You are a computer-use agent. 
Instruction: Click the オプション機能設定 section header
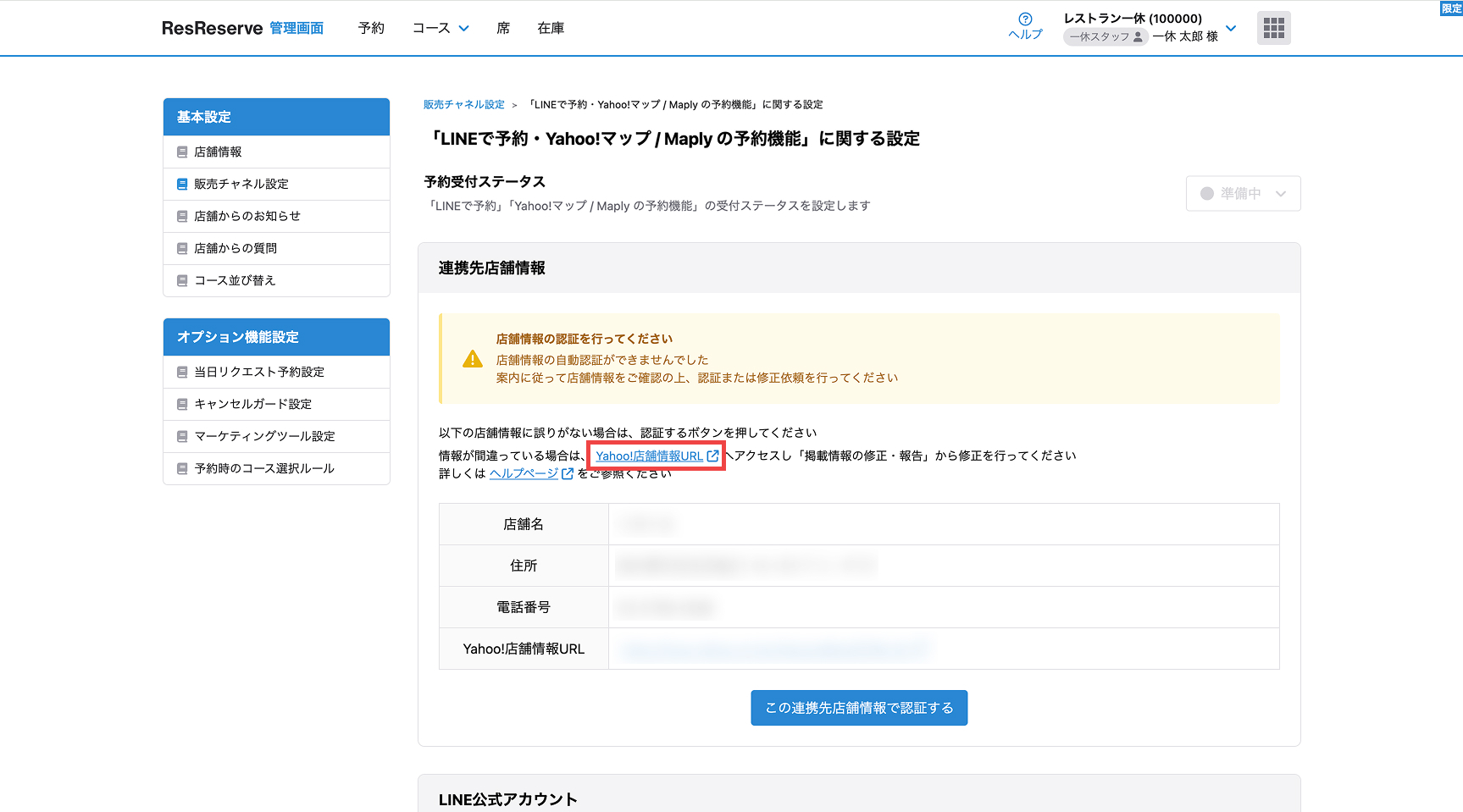pos(276,337)
